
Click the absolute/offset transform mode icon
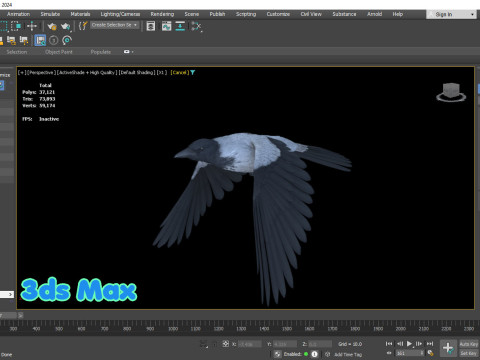tap(225, 344)
